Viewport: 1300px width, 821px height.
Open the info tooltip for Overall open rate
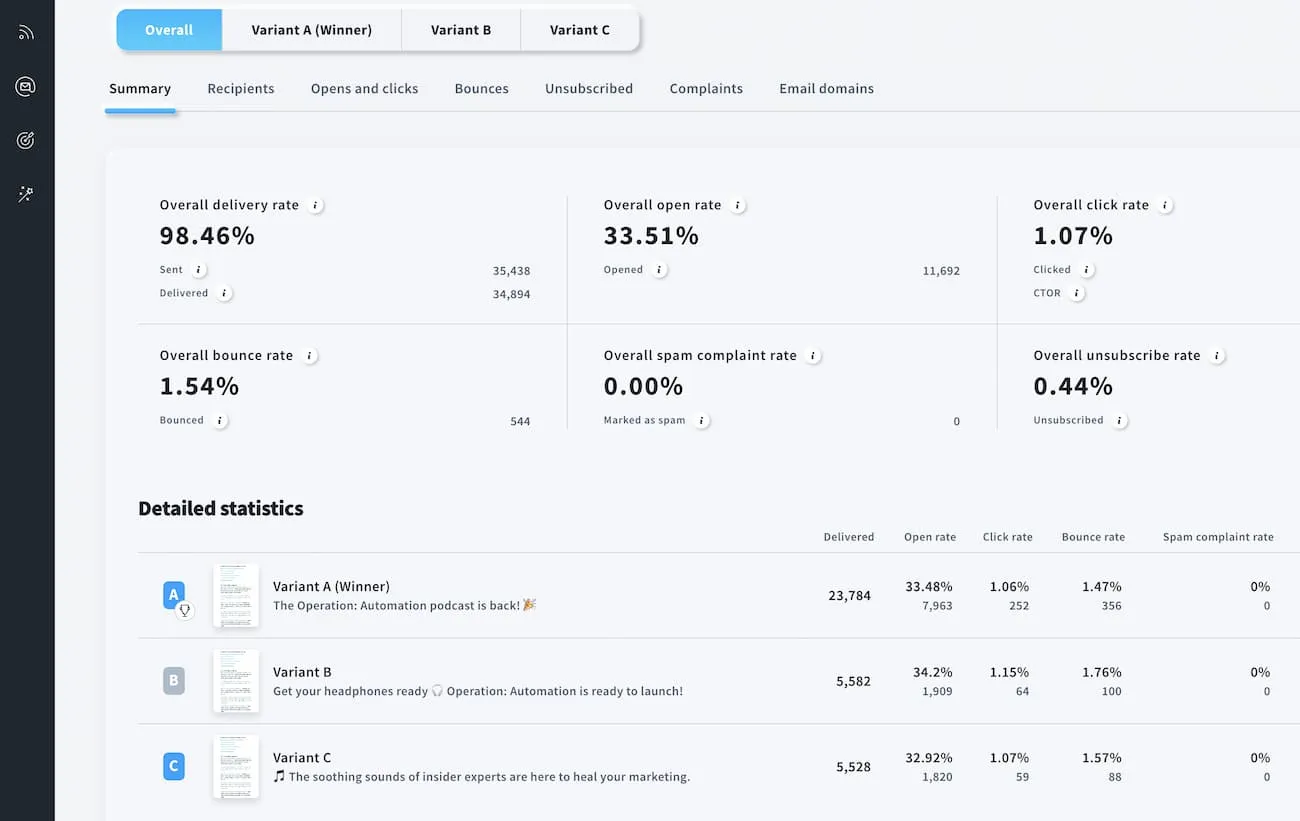tap(738, 204)
